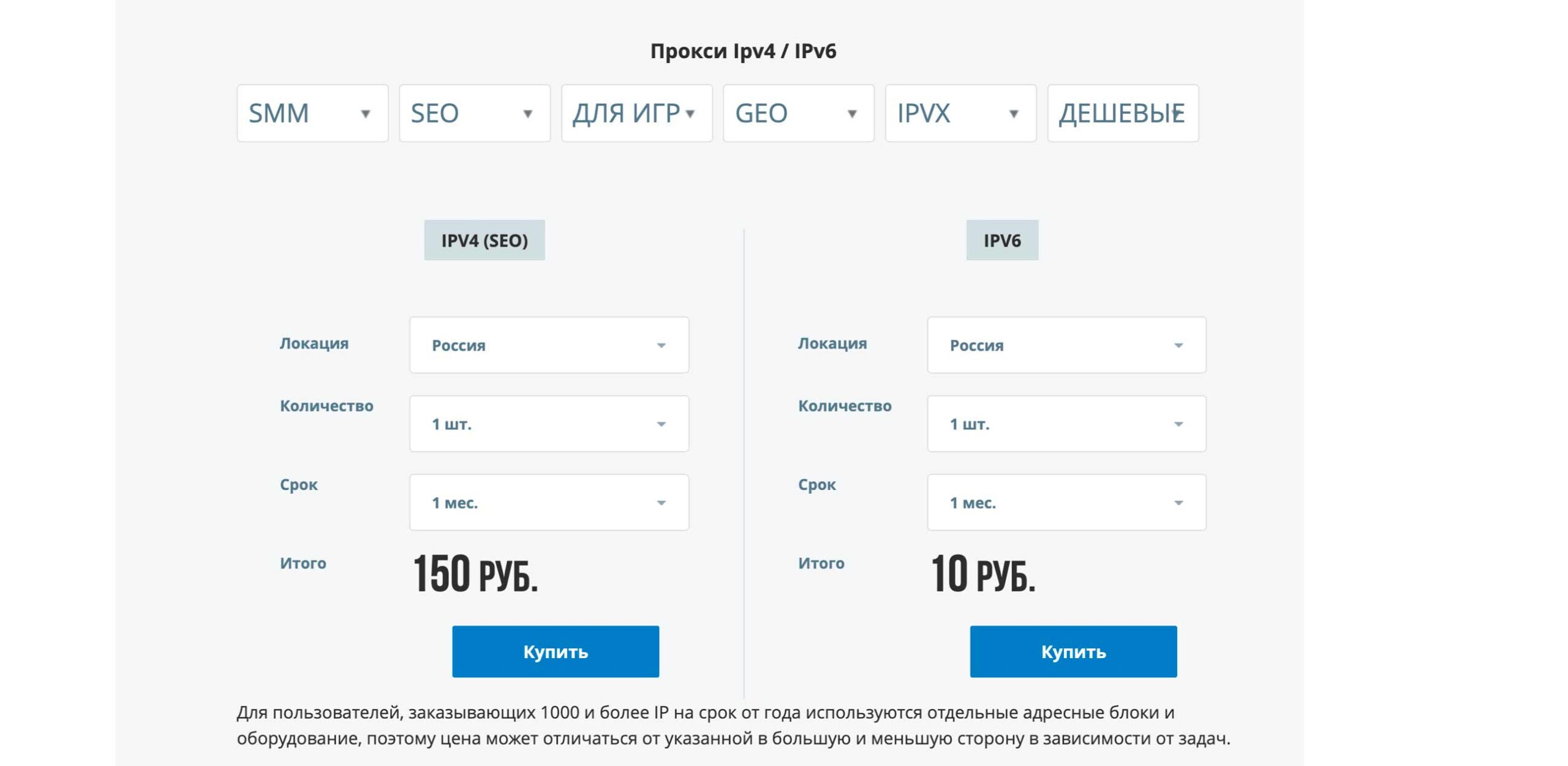Expand the IPv4 Срок dropdown
Image resolution: width=1568 pixels, height=766 pixels.
[x=549, y=502]
